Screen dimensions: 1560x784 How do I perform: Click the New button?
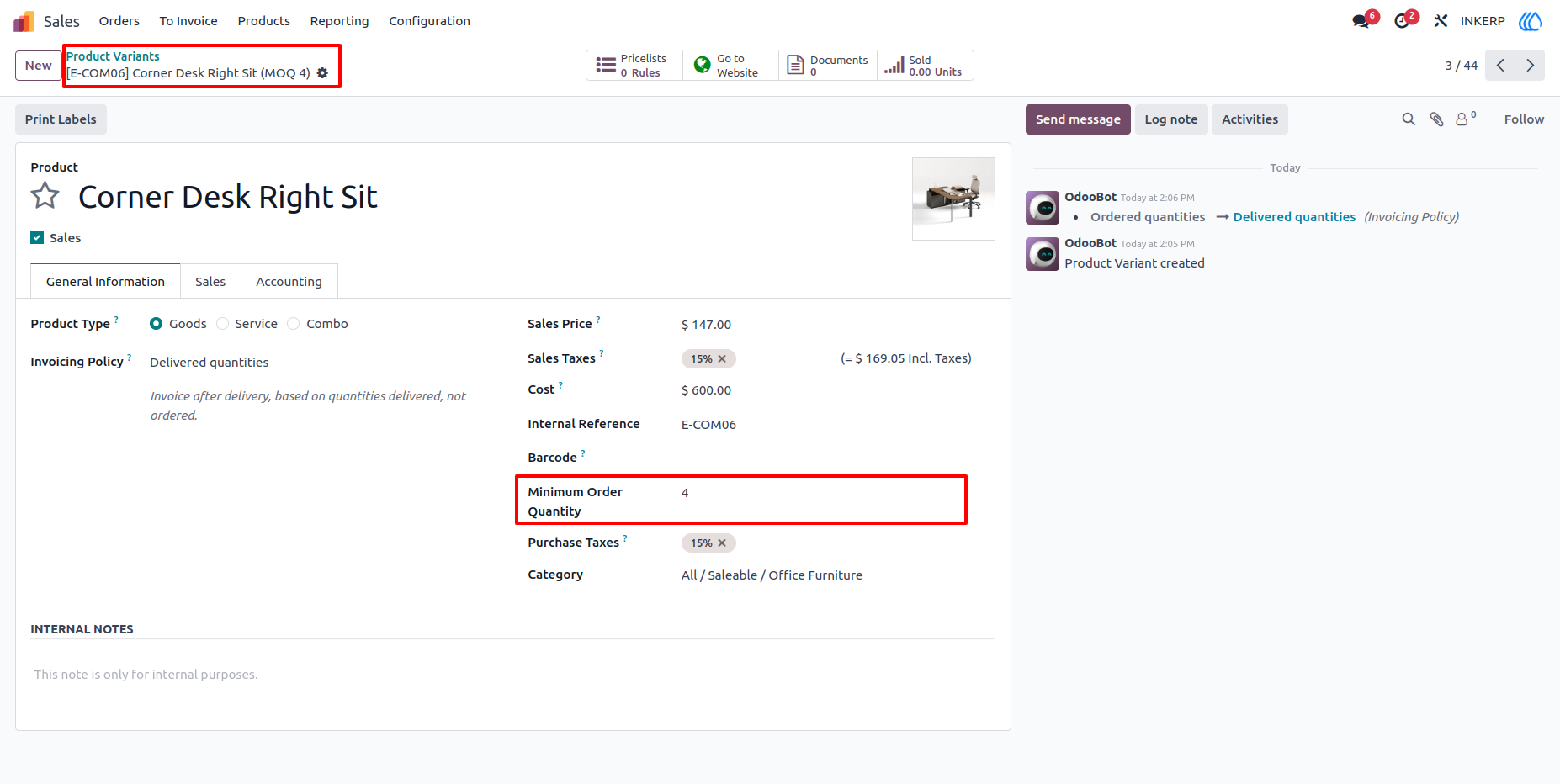coord(38,66)
